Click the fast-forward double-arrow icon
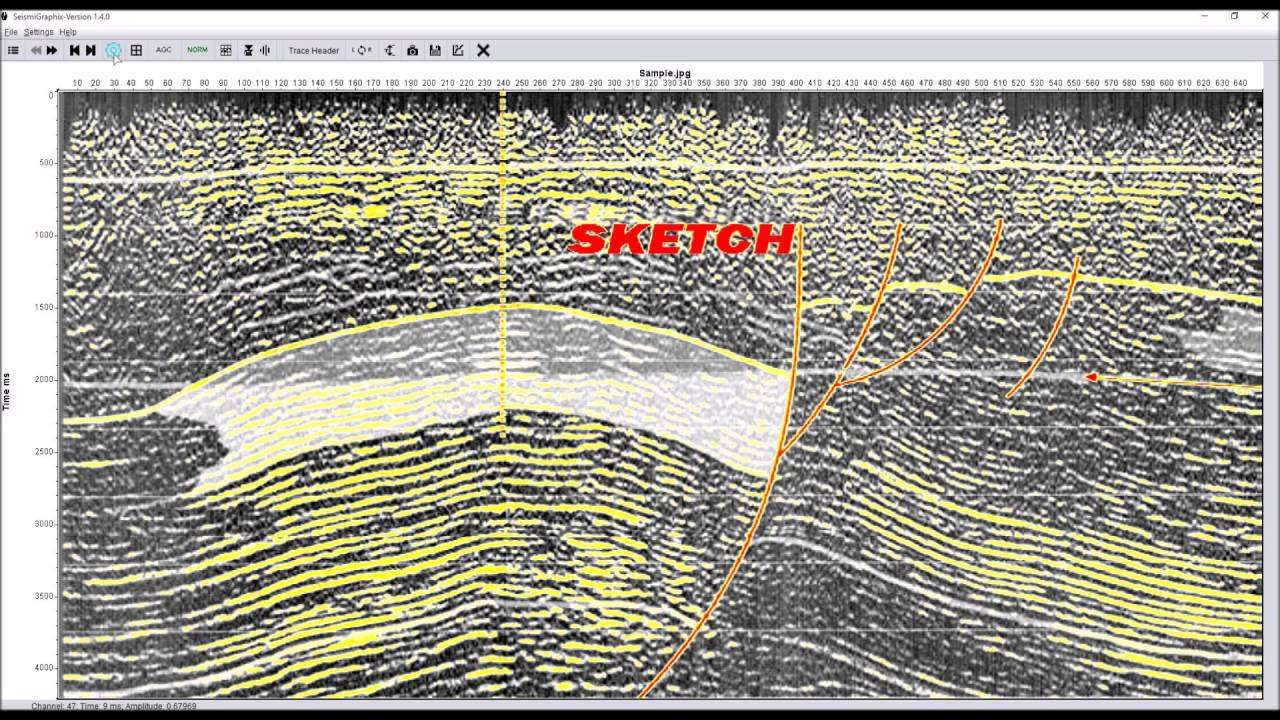Viewport: 1280px width, 720px height. tap(52, 50)
